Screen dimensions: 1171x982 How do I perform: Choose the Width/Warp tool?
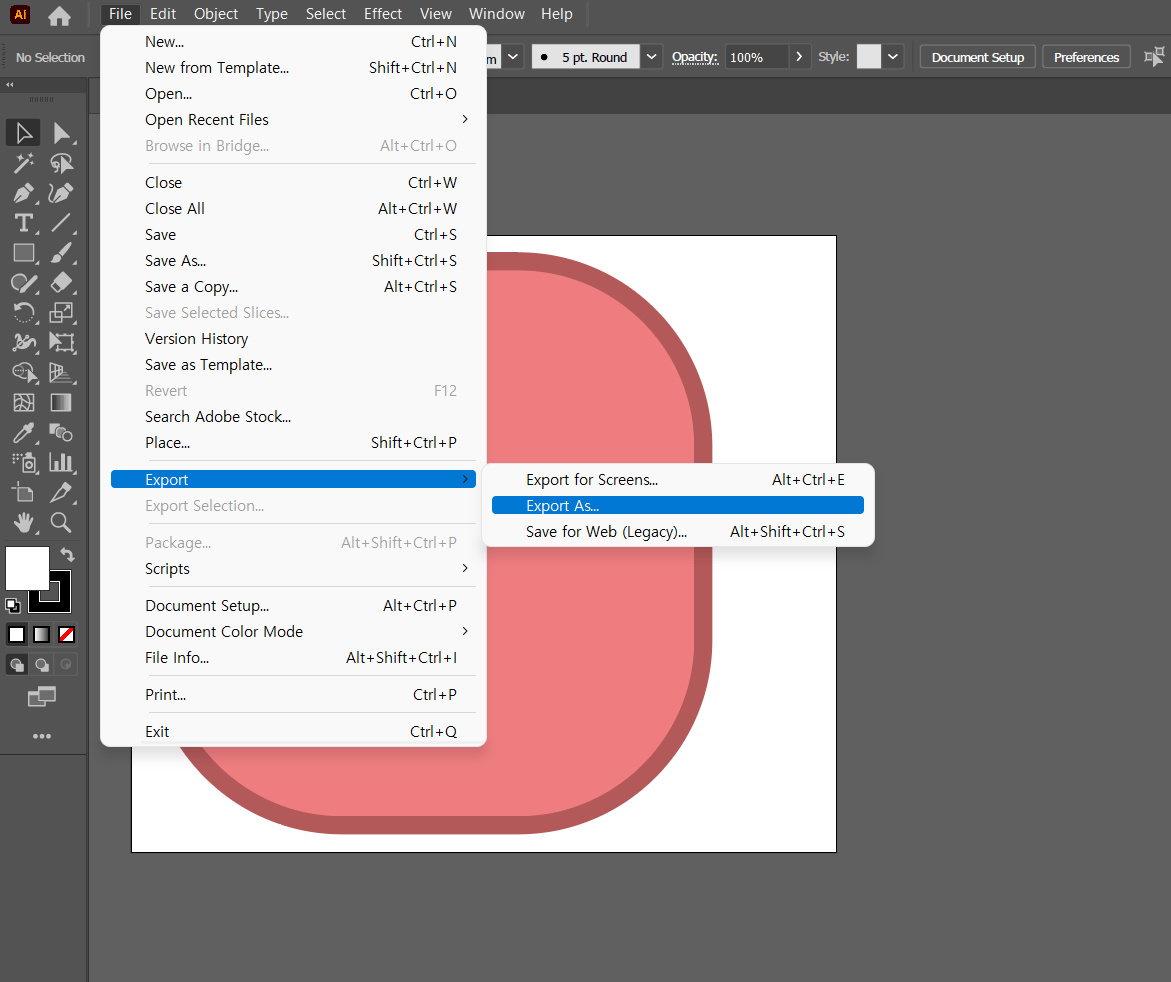(x=23, y=342)
